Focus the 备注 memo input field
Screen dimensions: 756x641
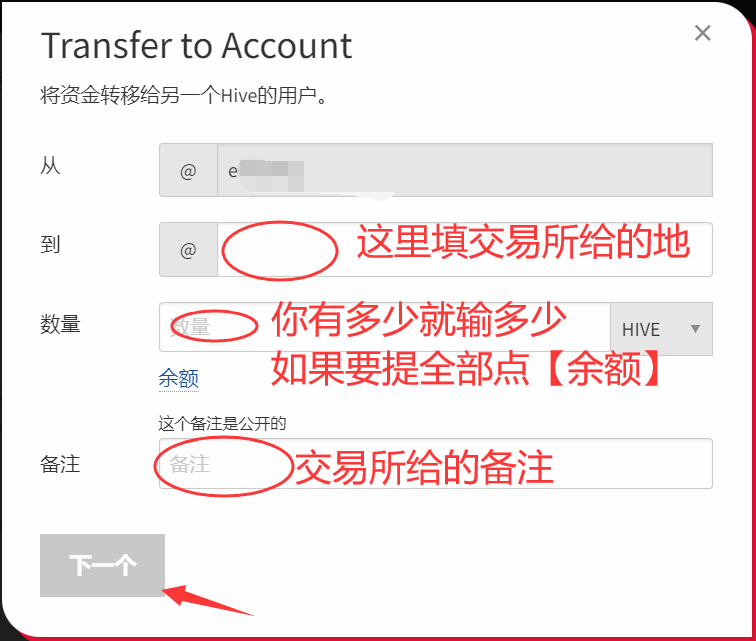point(436,464)
